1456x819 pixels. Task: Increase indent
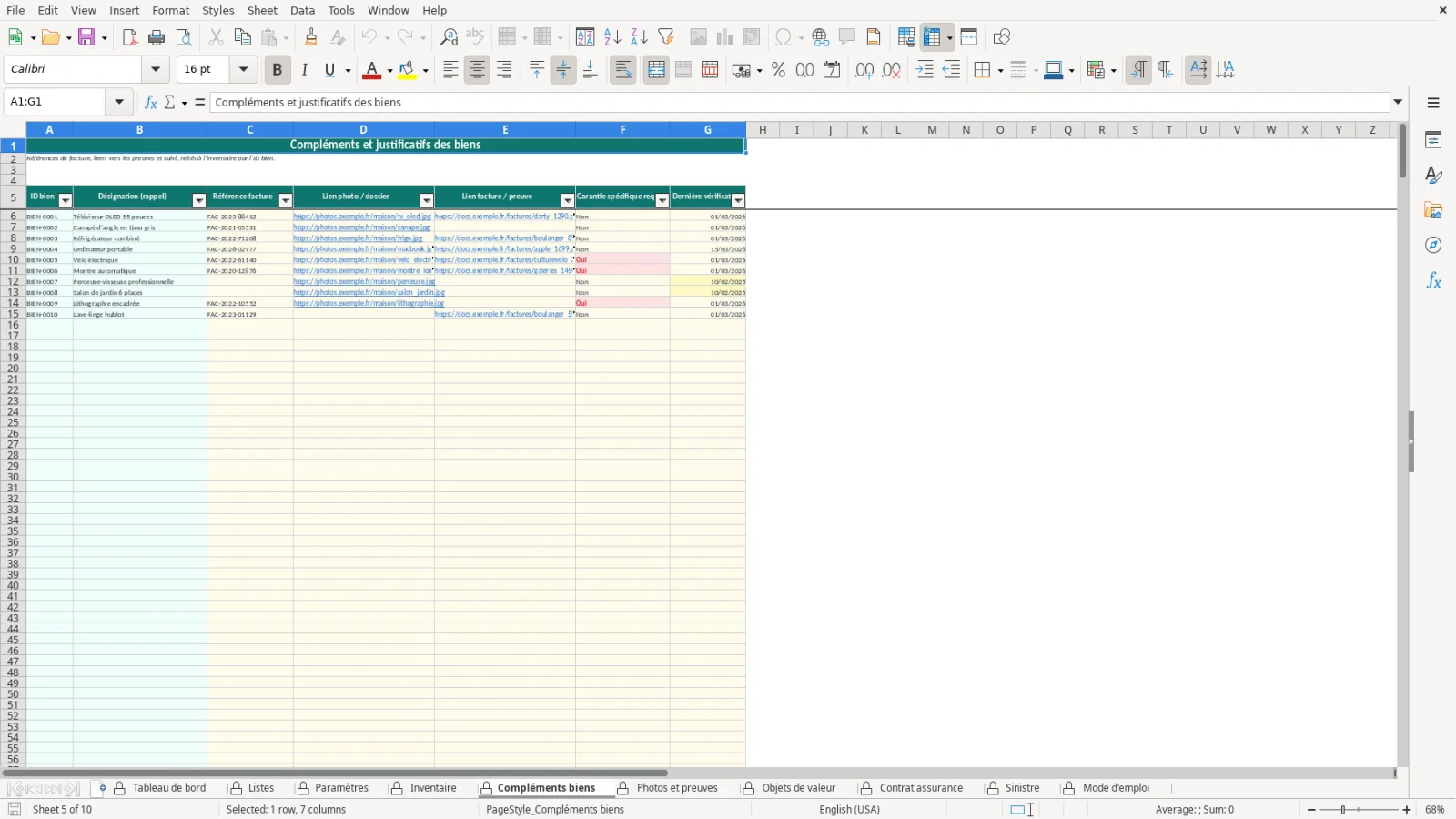point(925,70)
